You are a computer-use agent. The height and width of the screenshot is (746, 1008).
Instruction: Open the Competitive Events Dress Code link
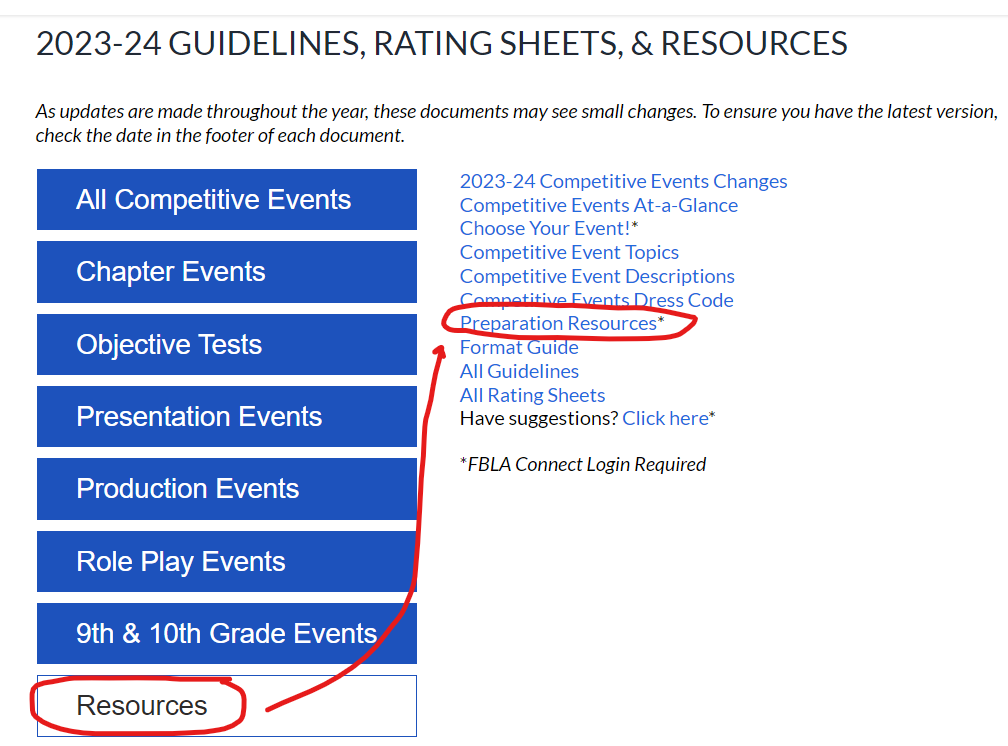596,300
